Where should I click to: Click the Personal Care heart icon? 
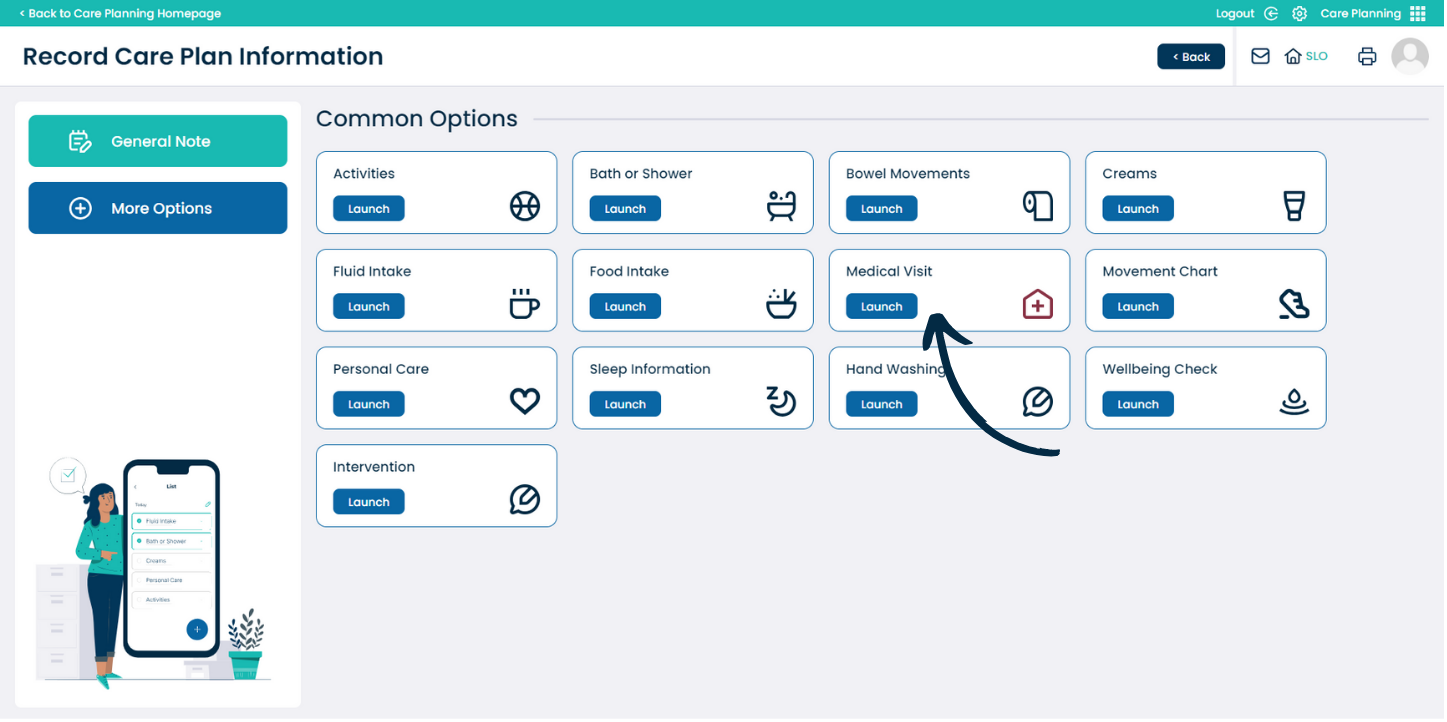(524, 402)
